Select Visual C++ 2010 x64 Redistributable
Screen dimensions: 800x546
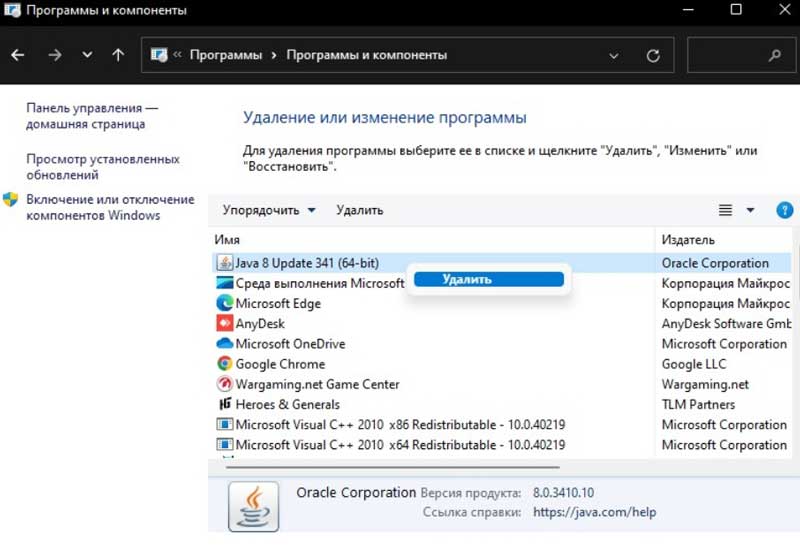[400, 445]
